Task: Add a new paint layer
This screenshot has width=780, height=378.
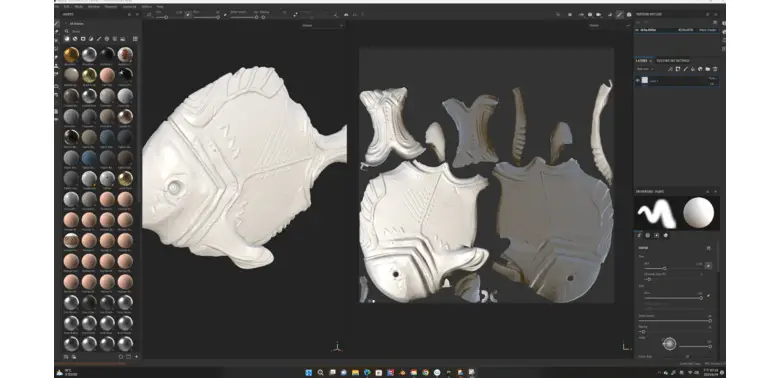Action: (x=685, y=69)
